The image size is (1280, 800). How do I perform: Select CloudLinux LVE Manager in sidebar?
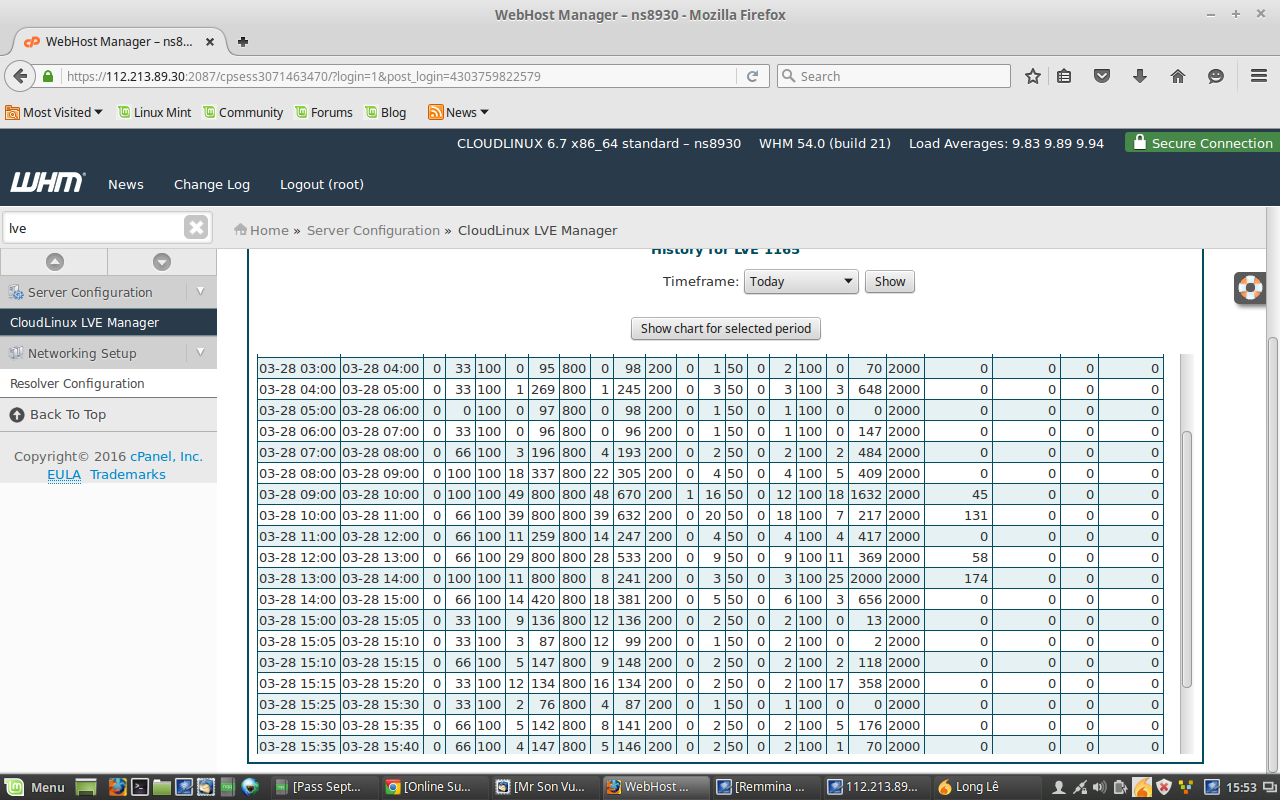108,322
